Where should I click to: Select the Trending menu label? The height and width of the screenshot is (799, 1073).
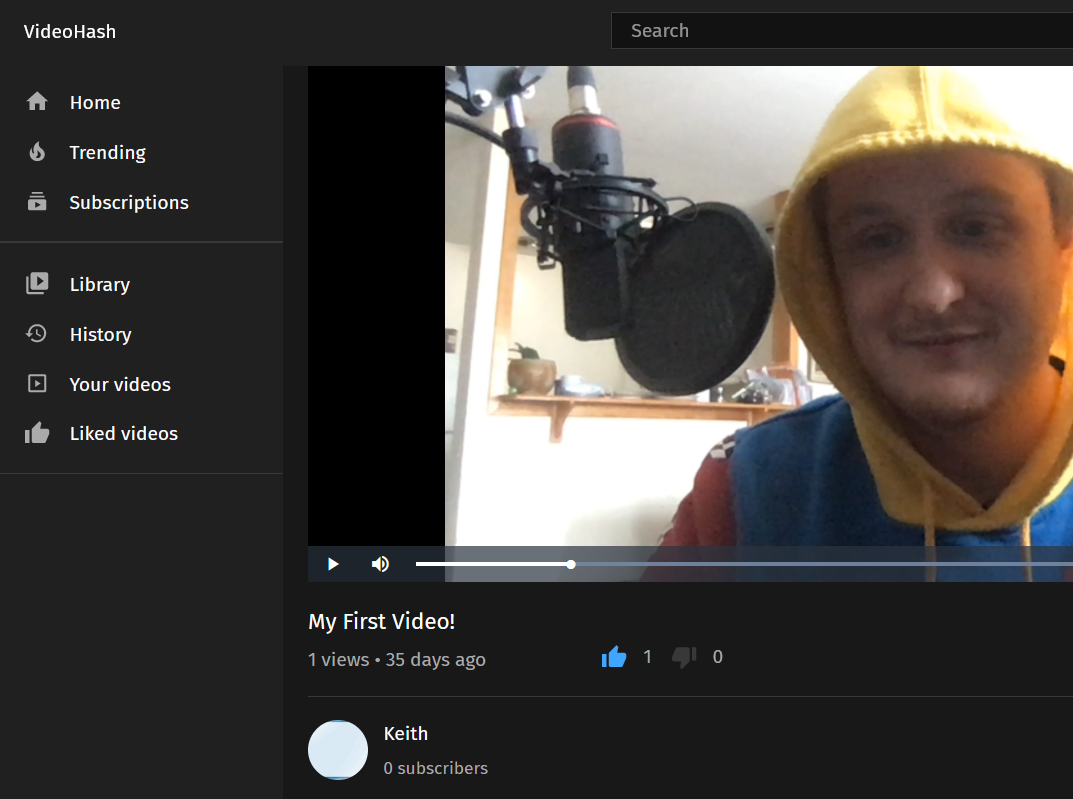coord(107,152)
